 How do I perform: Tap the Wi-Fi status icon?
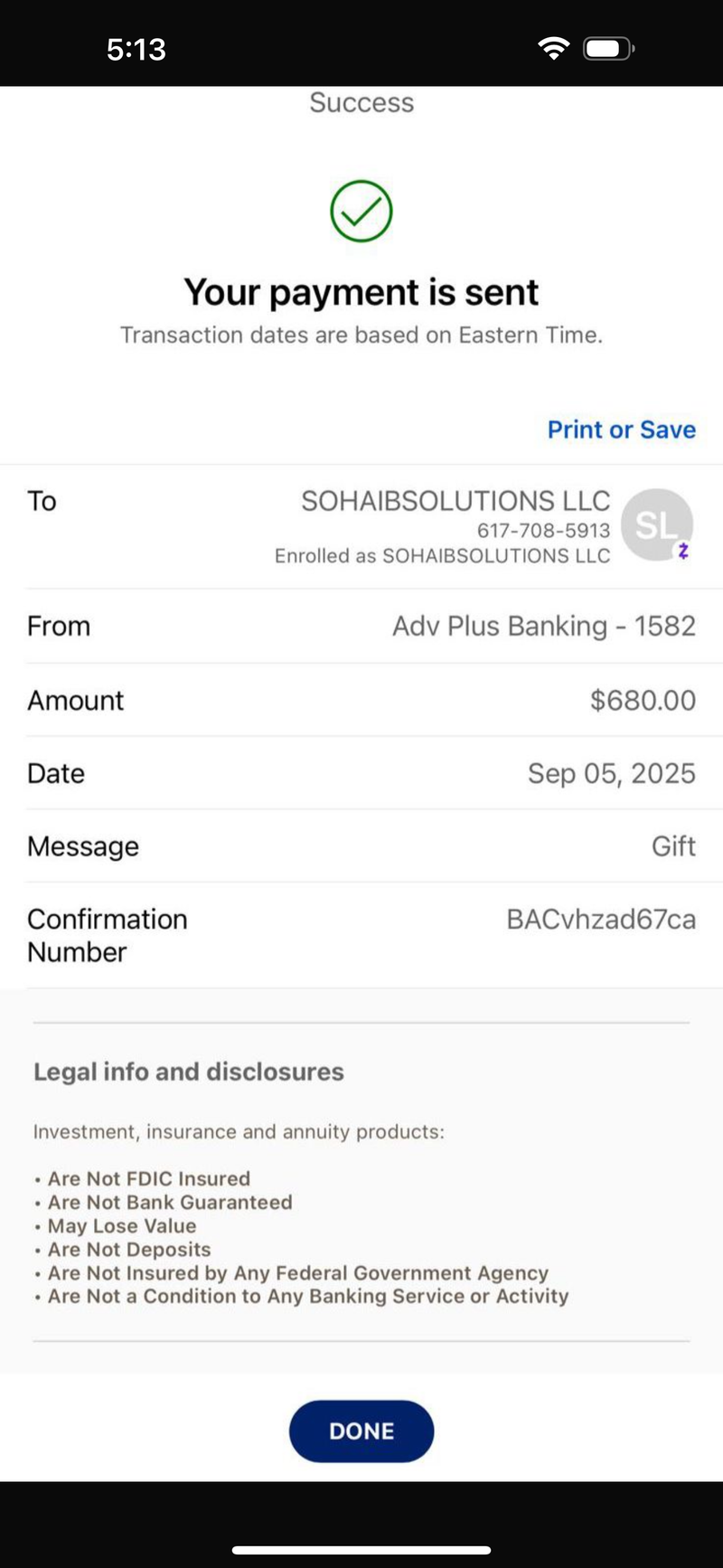pos(553,49)
